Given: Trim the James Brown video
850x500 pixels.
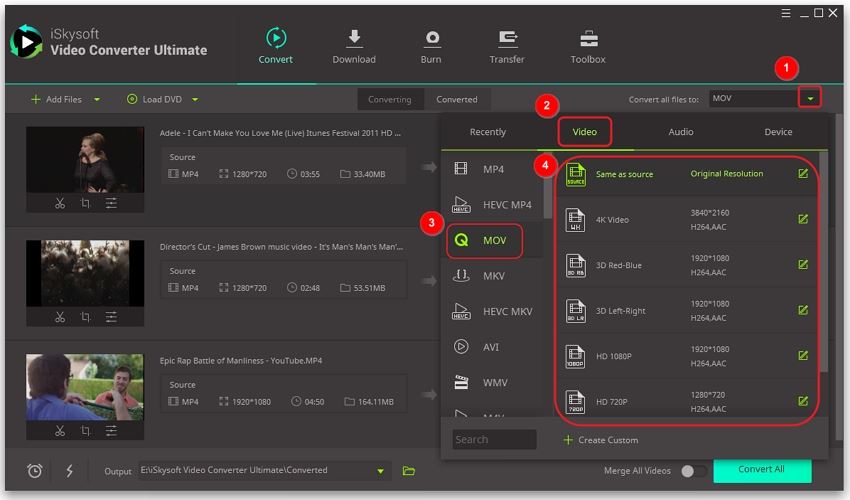Looking at the screenshot, I should click(x=60, y=317).
